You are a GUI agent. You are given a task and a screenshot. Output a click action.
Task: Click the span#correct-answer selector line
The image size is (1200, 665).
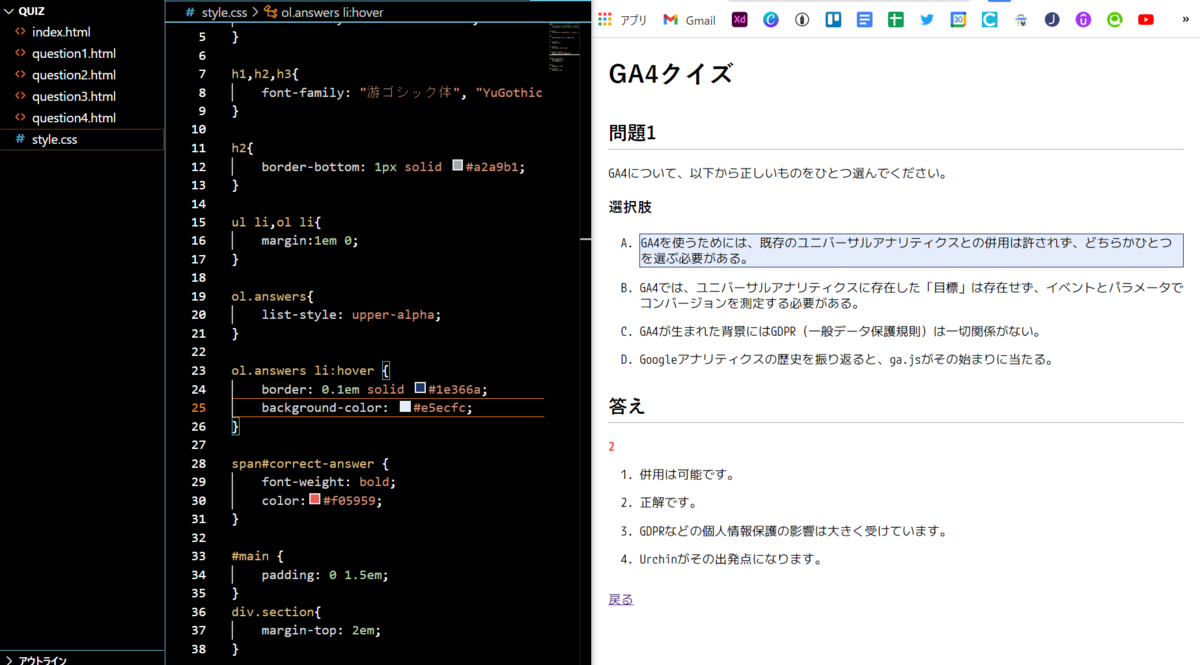(309, 463)
